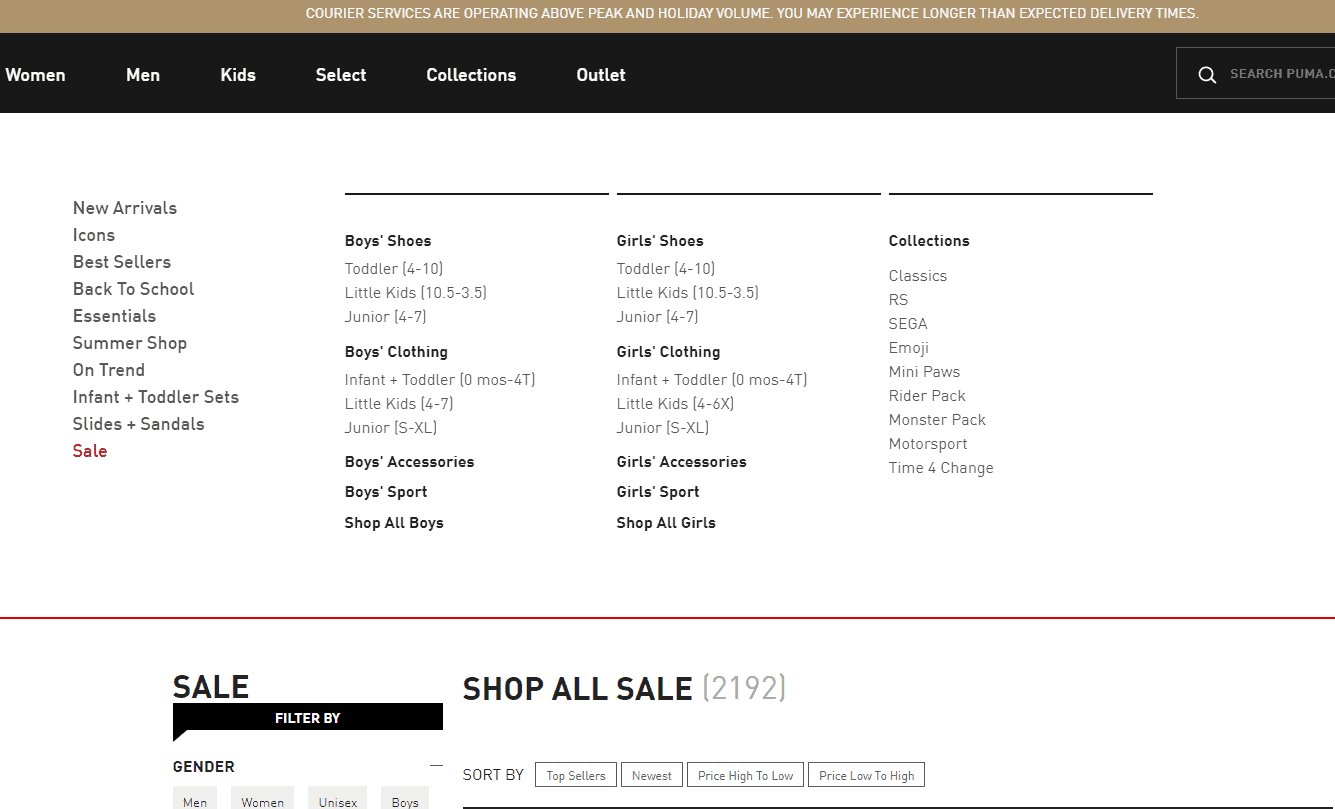
Task: Select Boys' Shoes Little Kids (10.5-3.5)
Action: click(416, 293)
